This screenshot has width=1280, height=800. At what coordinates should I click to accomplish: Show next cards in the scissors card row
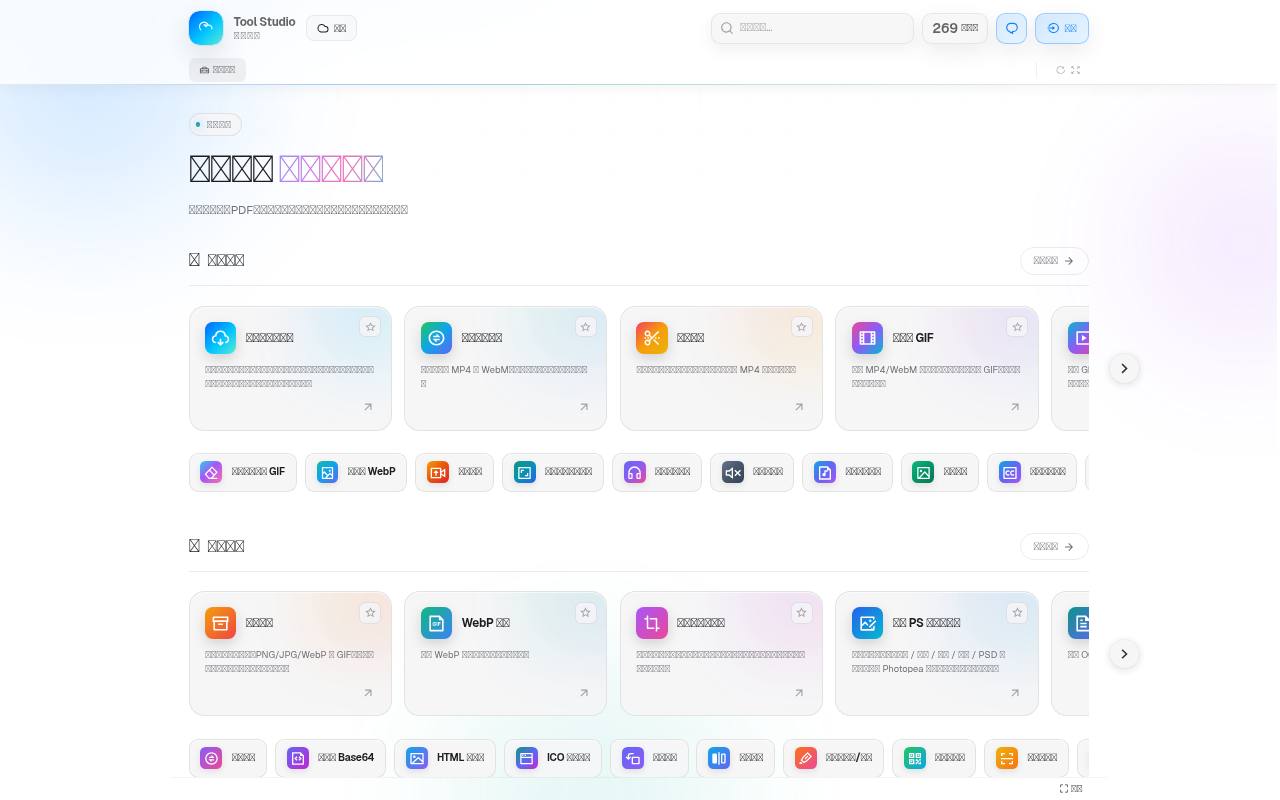coord(1124,369)
